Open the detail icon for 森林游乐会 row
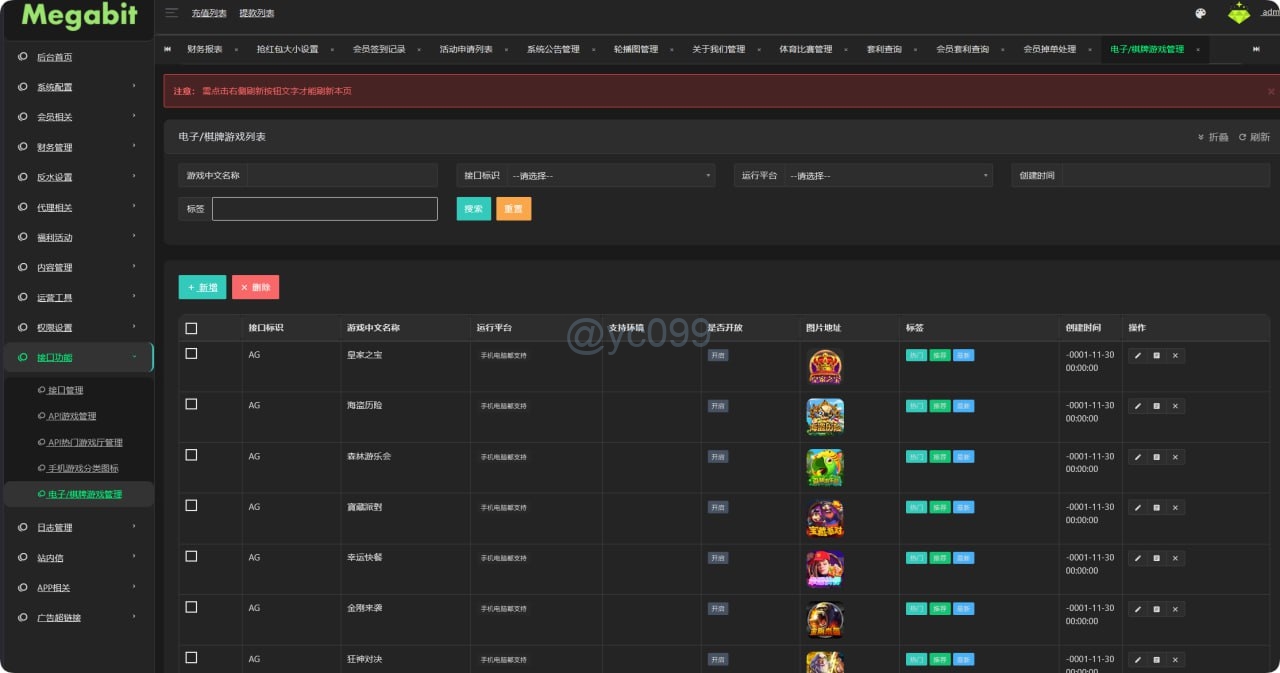 tap(1156, 457)
